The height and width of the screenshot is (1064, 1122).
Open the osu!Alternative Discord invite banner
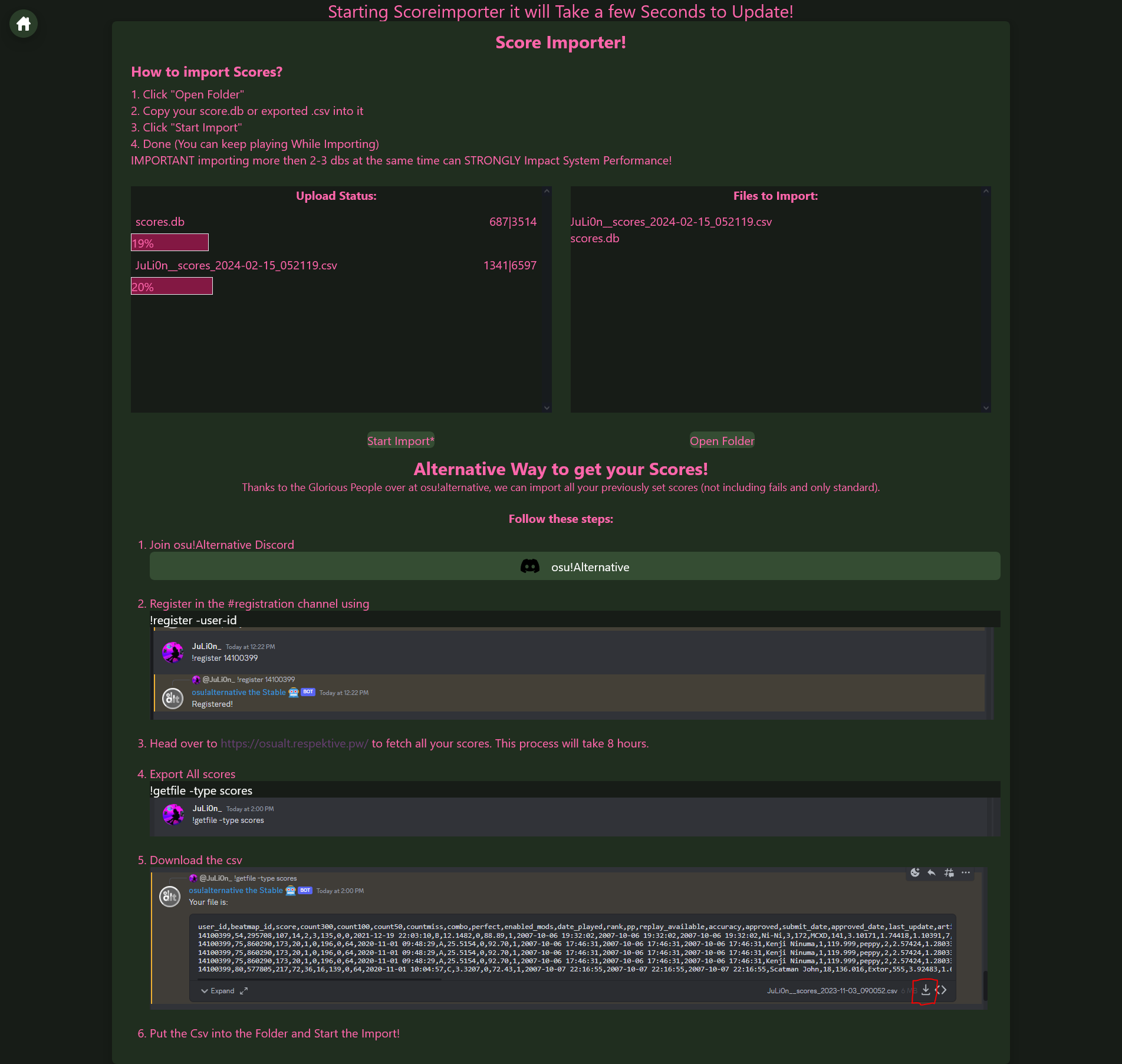click(x=575, y=566)
